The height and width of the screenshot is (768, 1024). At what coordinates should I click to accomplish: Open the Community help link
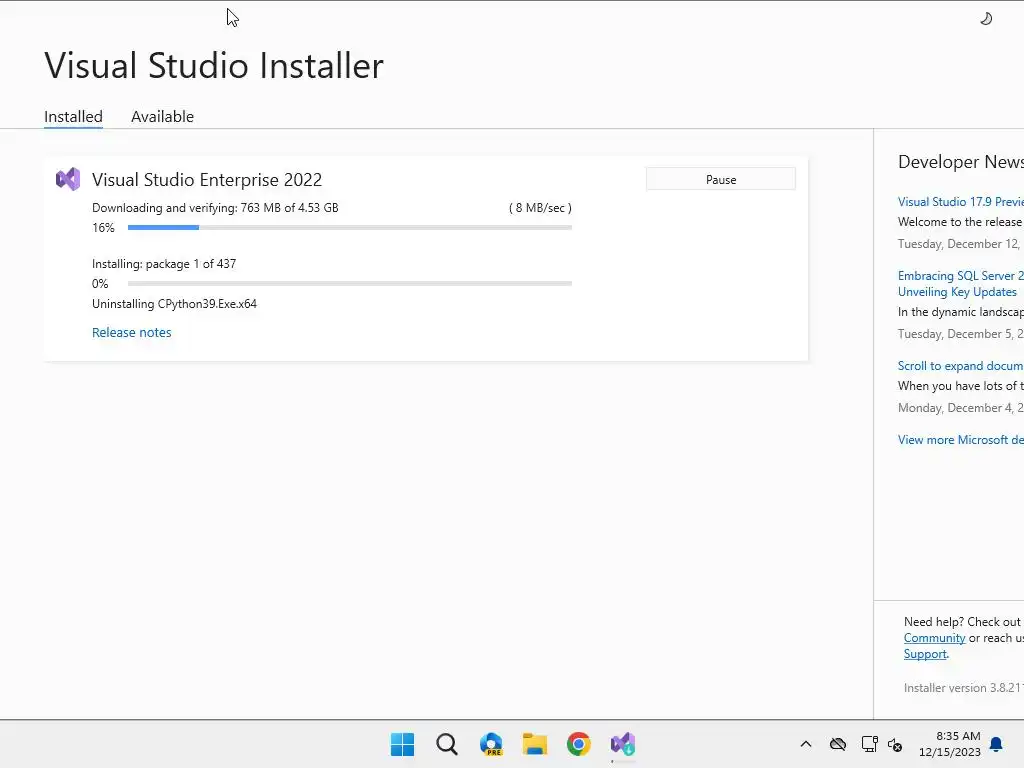coord(935,638)
